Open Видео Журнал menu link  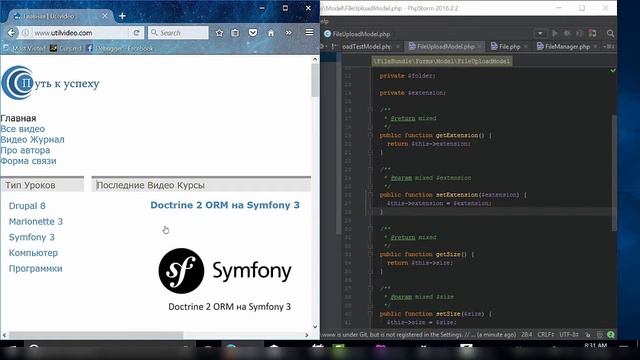[x=32, y=140]
